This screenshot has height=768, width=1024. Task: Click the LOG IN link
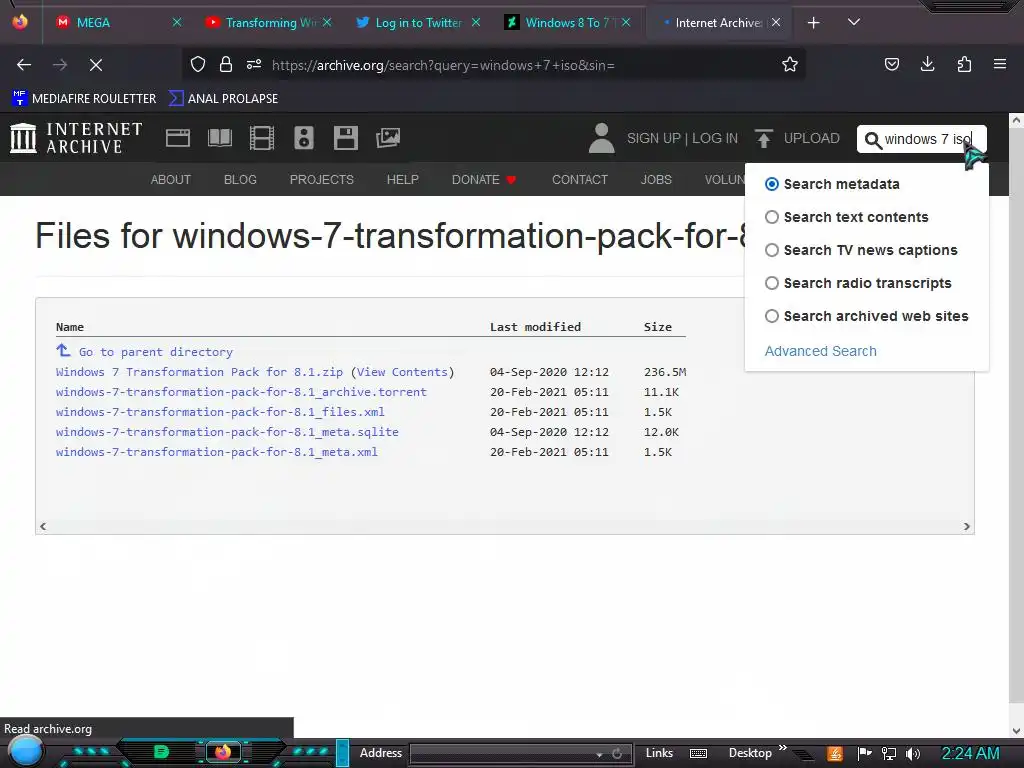tap(714, 138)
